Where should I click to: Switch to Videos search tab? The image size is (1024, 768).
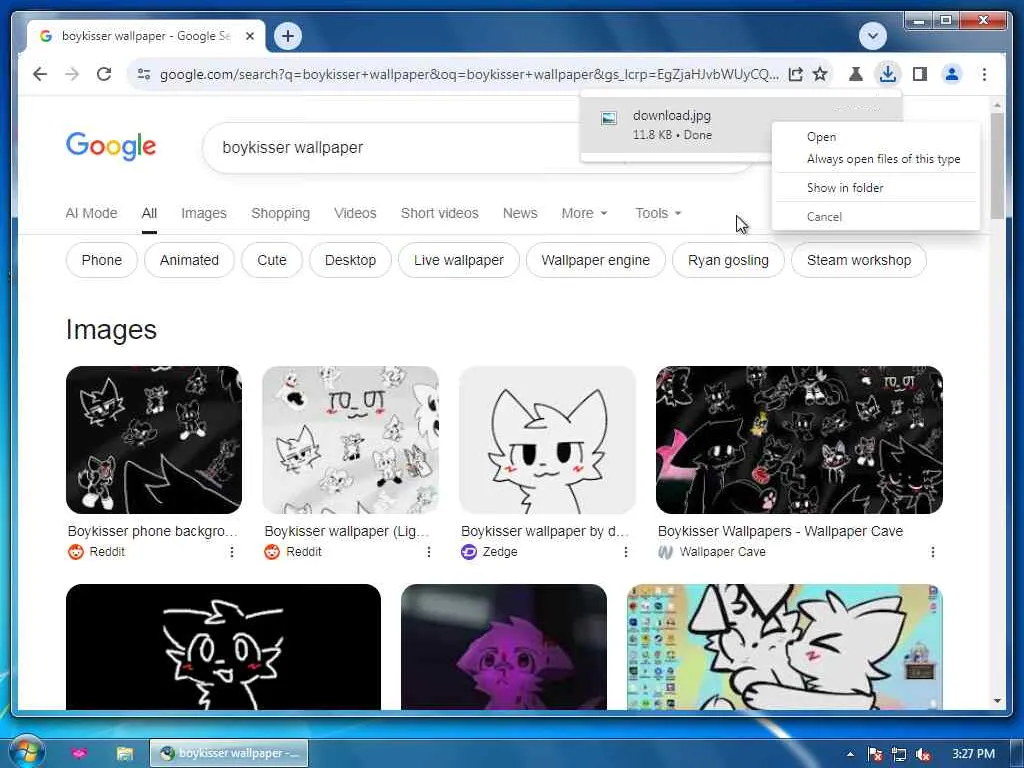(x=355, y=214)
